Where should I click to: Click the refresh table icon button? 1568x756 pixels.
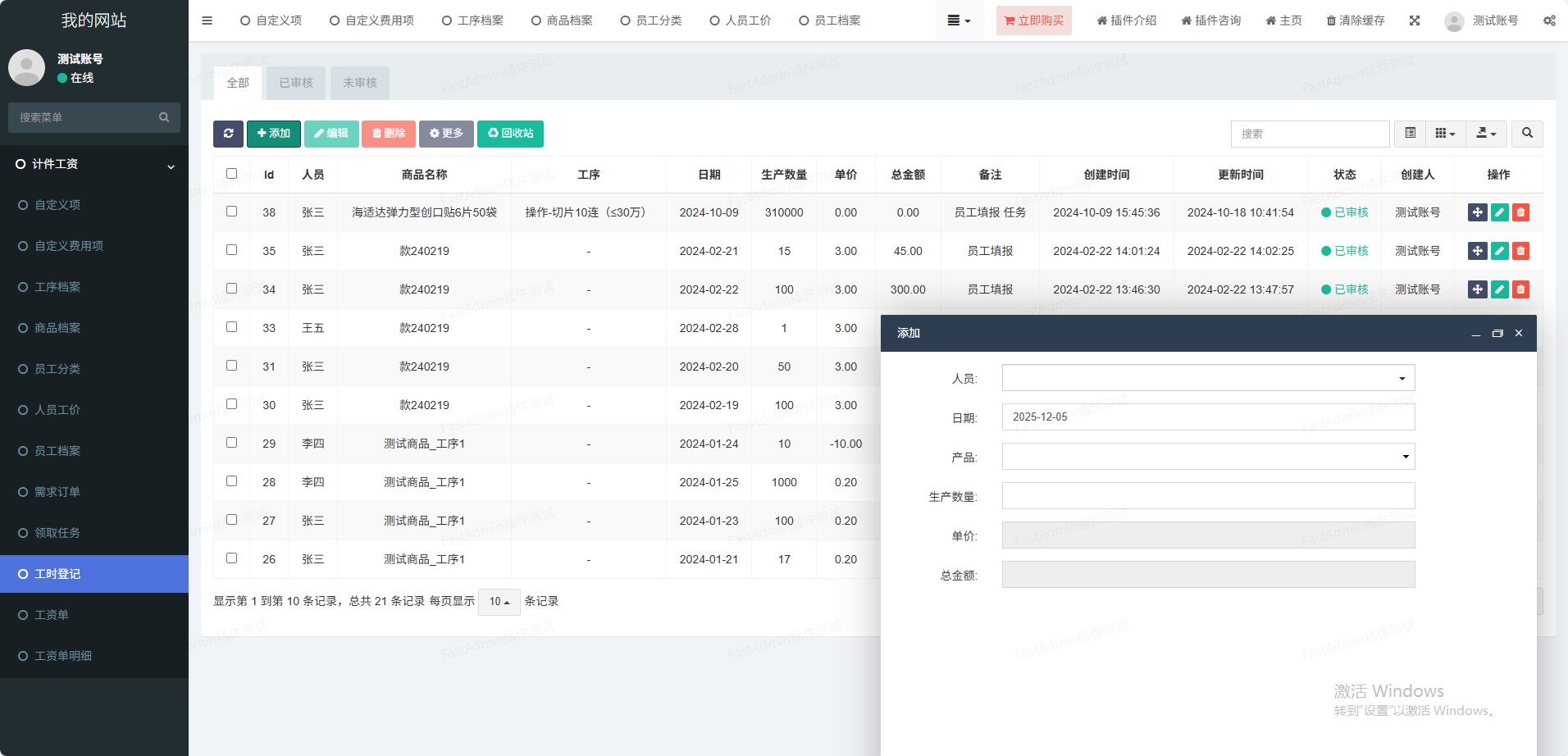pyautogui.click(x=228, y=134)
